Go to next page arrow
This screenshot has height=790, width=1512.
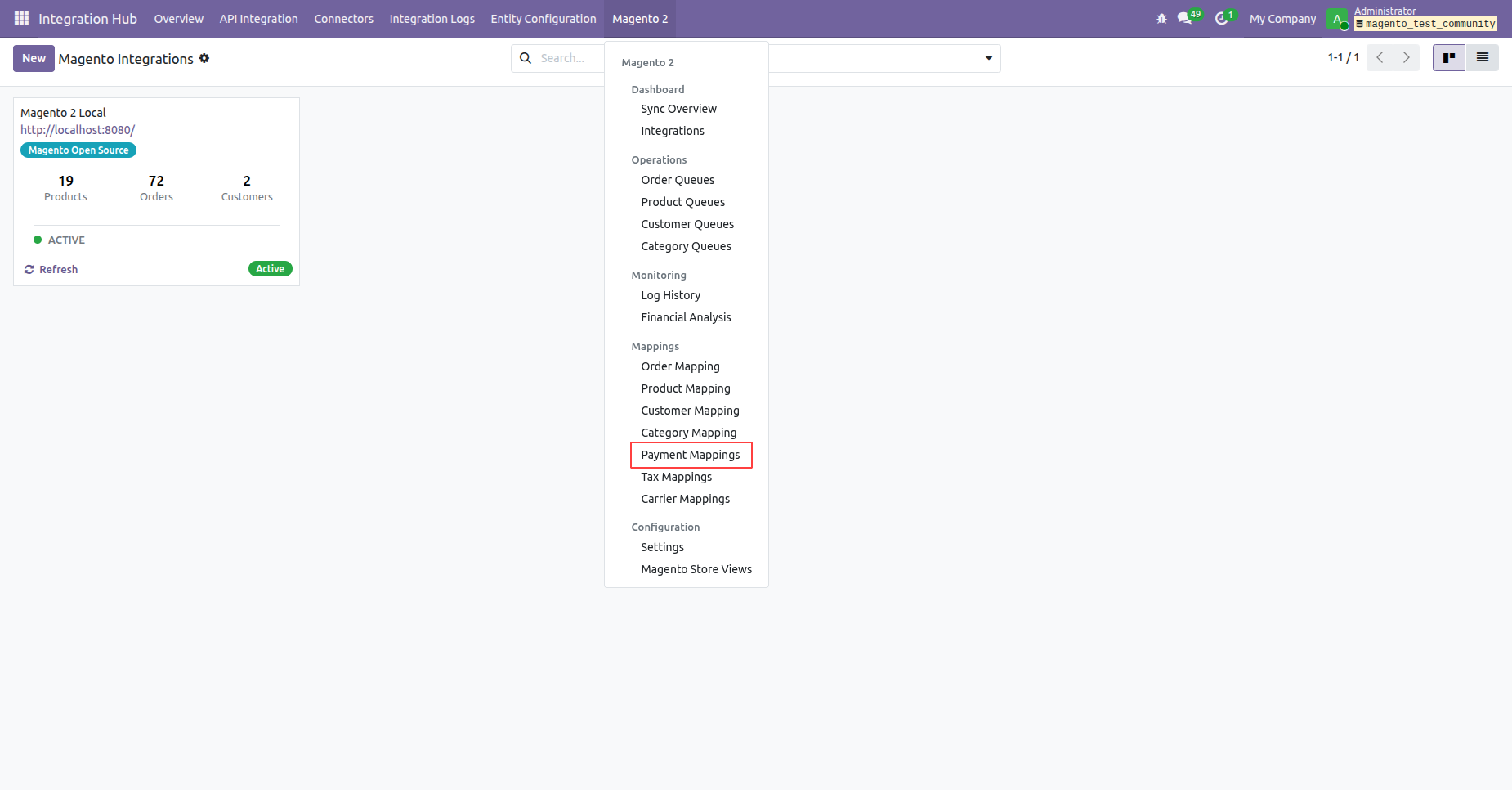point(1407,58)
